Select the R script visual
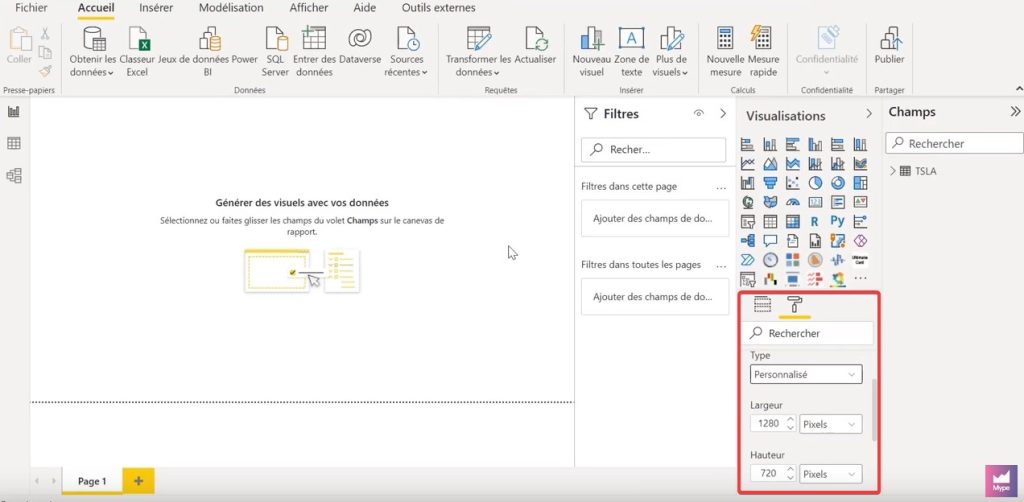This screenshot has width=1024, height=502. tap(815, 221)
